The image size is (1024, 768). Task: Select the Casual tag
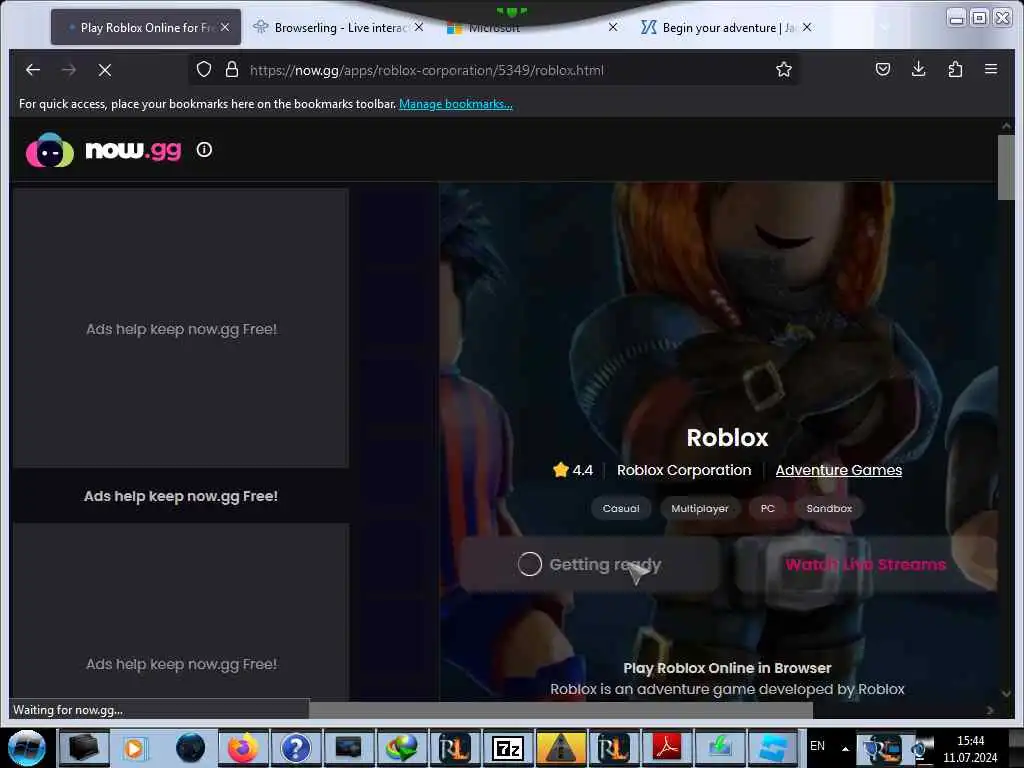(621, 508)
